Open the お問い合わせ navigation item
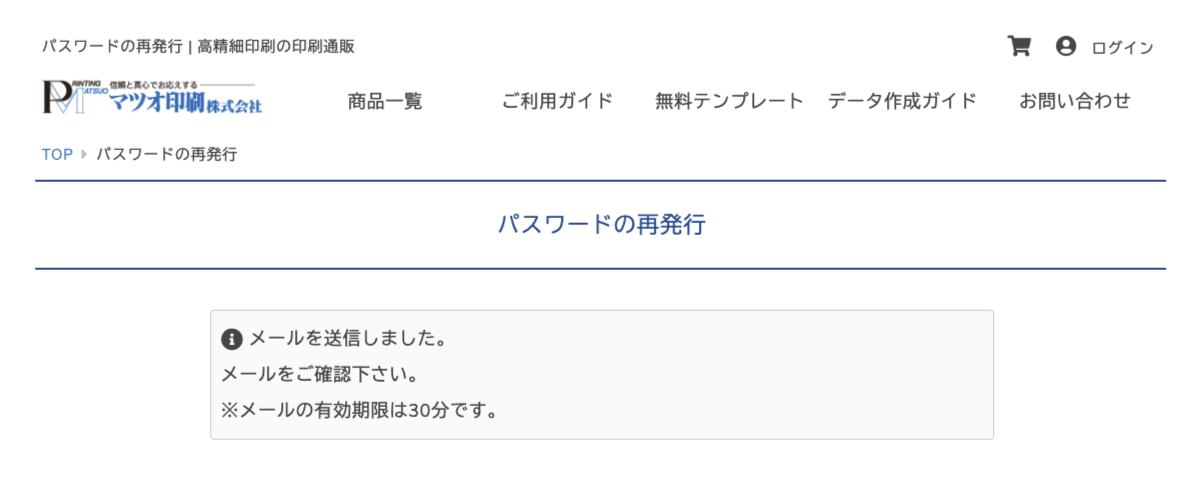The height and width of the screenshot is (501, 1201). pyautogui.click(x=1075, y=101)
